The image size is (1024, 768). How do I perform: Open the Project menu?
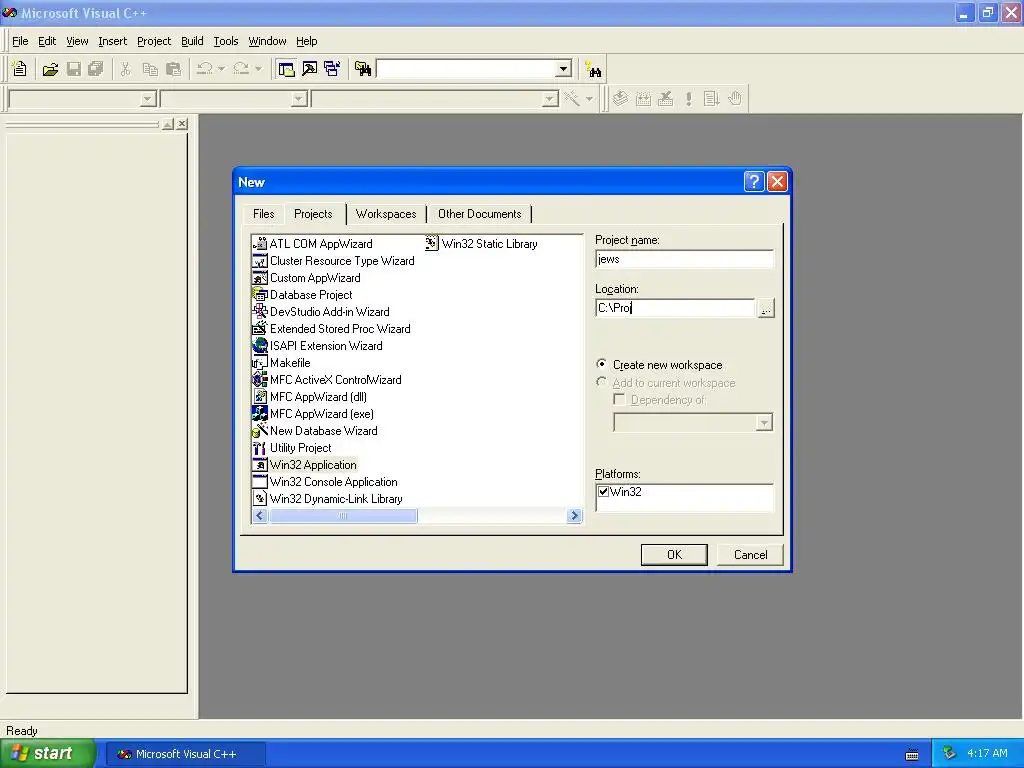point(154,41)
